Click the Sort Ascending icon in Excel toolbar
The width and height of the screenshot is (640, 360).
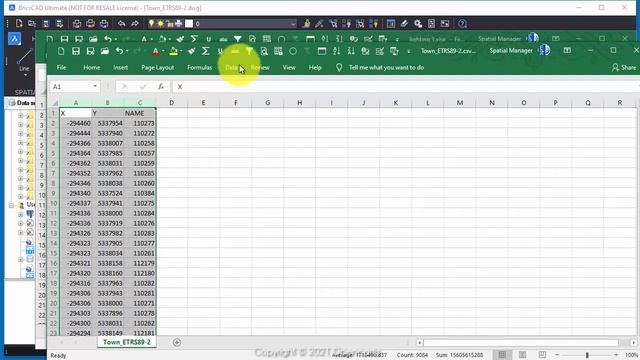[x=336, y=51]
